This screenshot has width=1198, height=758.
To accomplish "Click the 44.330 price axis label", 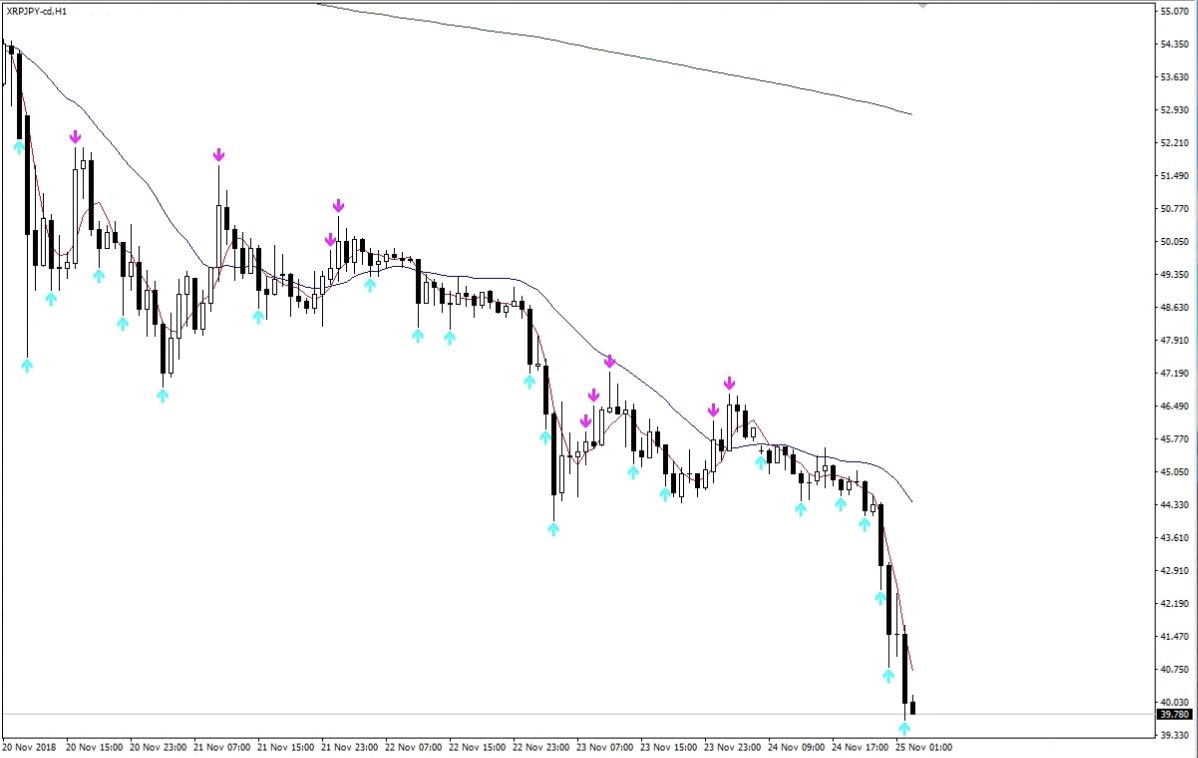I will [x=1175, y=505].
